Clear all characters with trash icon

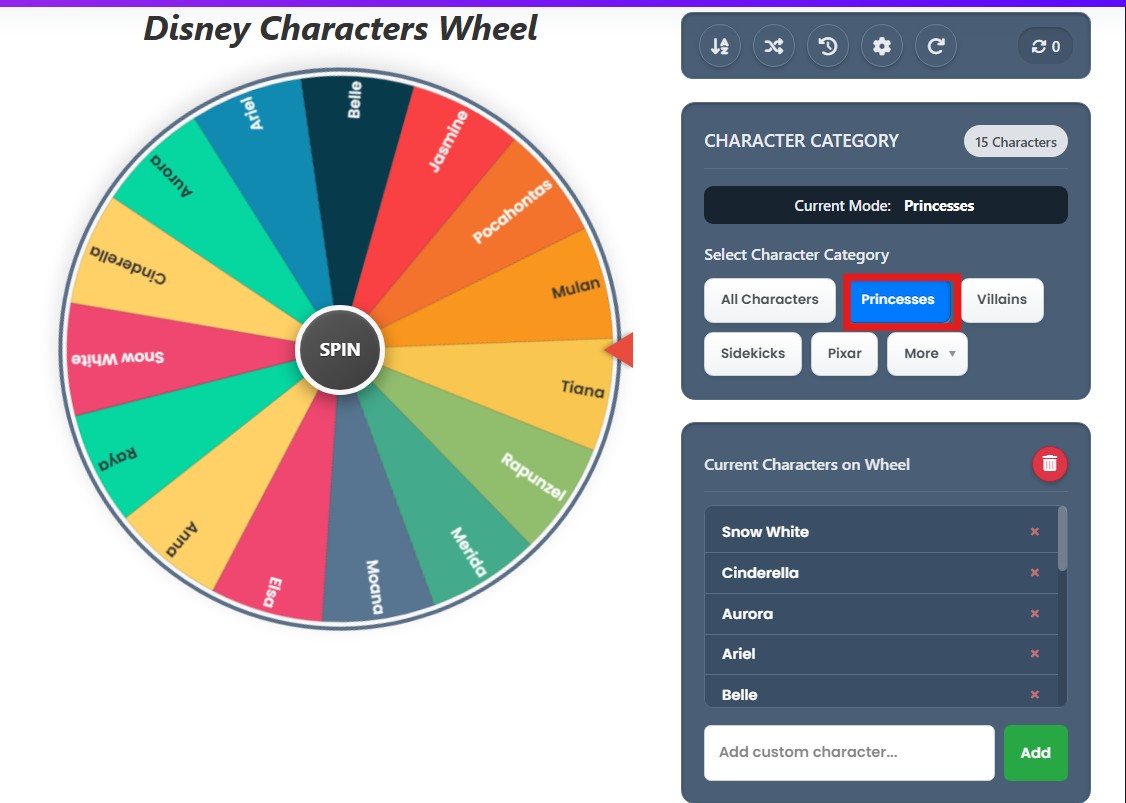coord(1049,464)
